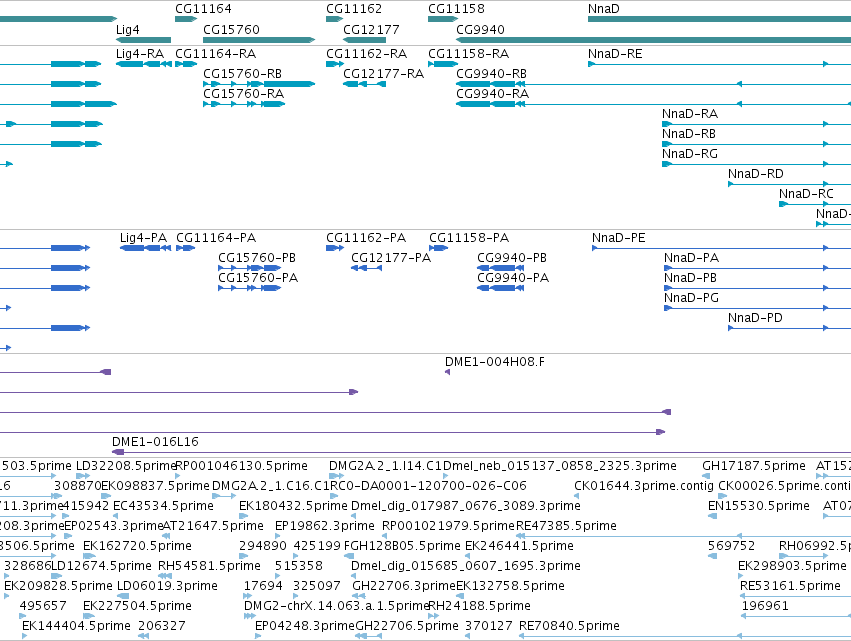Select the NnaD-RA transcript label
This screenshot has height=641, width=851.
pyautogui.click(x=690, y=114)
